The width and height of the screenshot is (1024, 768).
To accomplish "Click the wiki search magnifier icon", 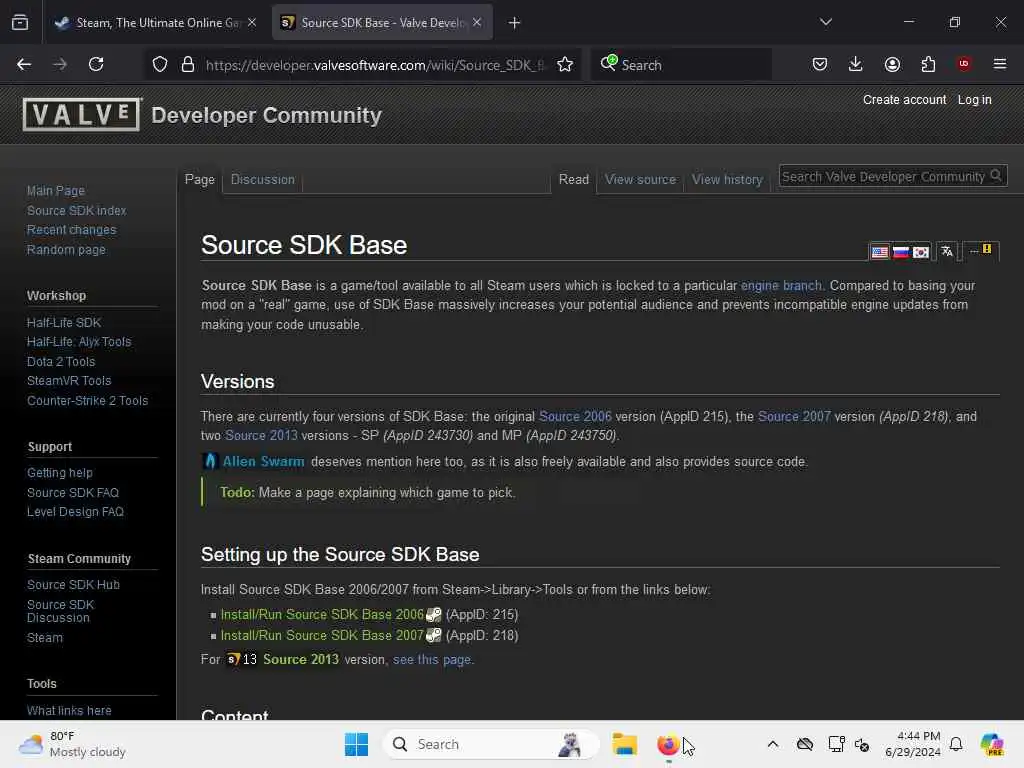I will click(x=996, y=176).
